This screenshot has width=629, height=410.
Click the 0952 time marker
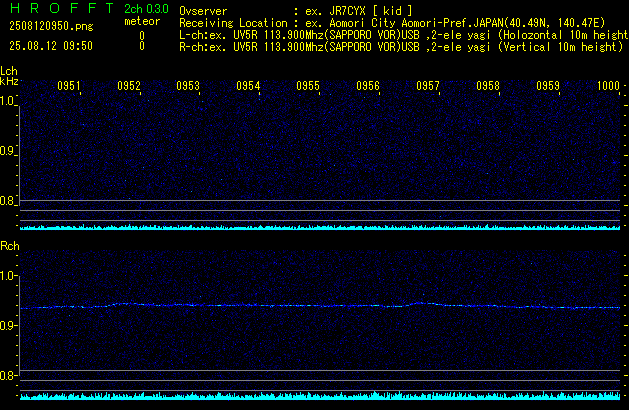pos(129,86)
